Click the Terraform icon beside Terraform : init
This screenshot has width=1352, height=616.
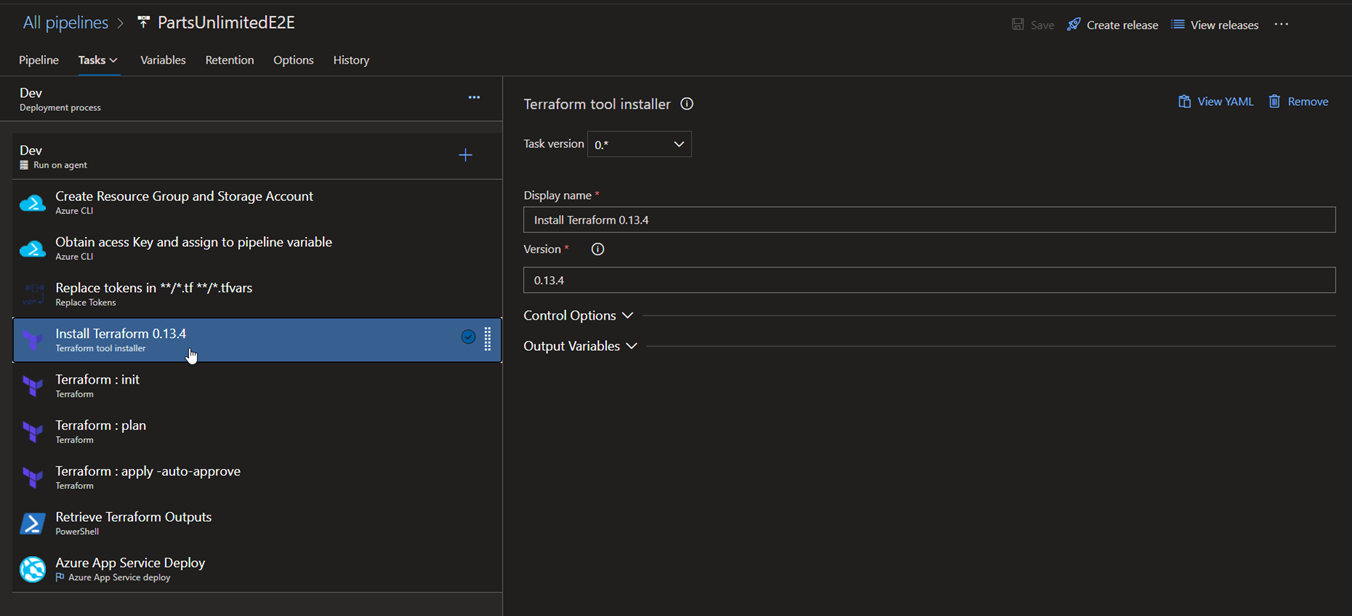pos(33,386)
